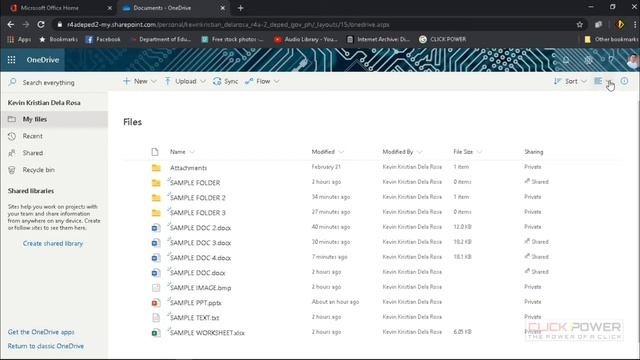Click the Attachments folder icon
The image size is (640, 360).
(156, 168)
